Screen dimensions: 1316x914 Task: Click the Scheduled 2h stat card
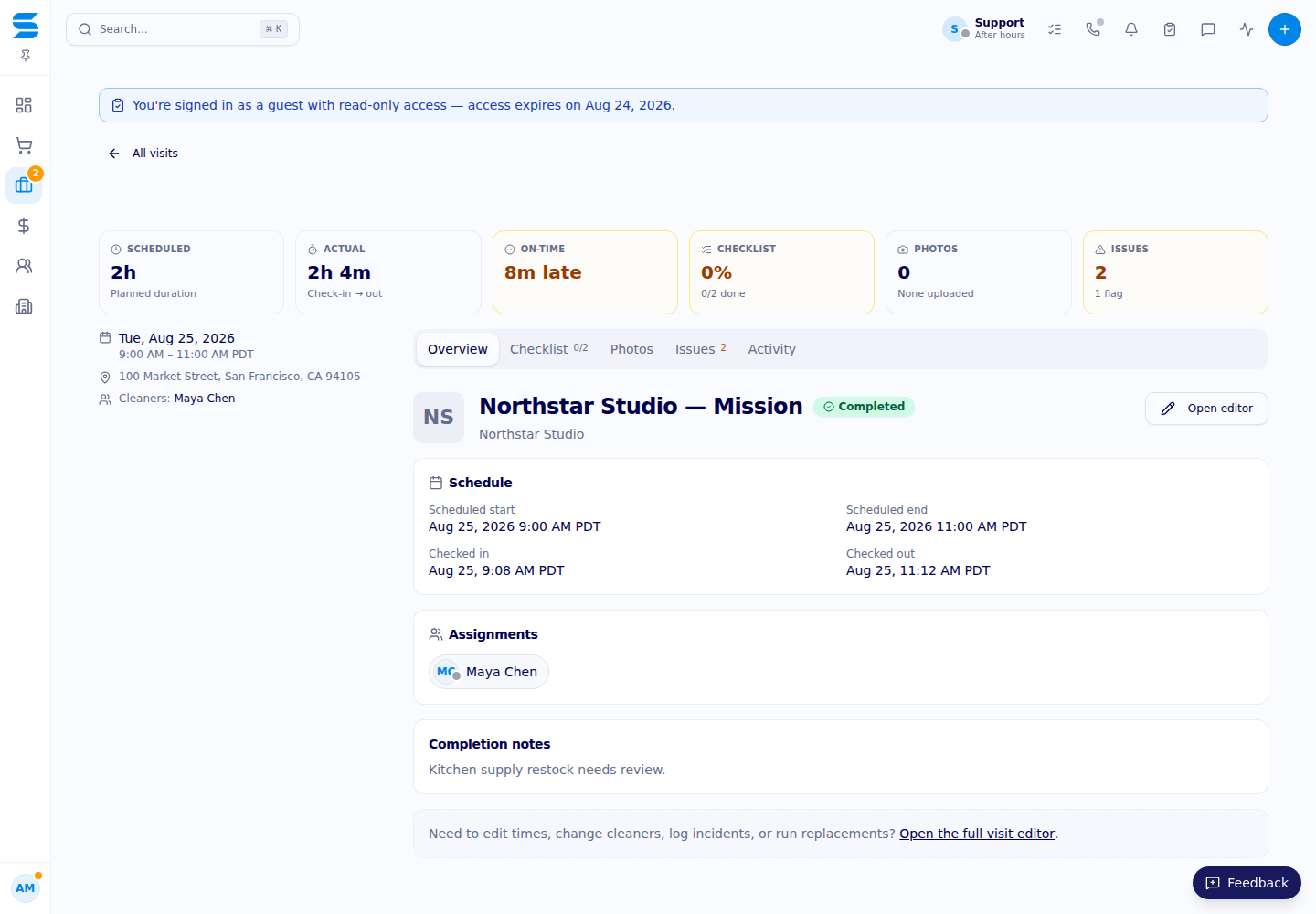click(x=191, y=272)
